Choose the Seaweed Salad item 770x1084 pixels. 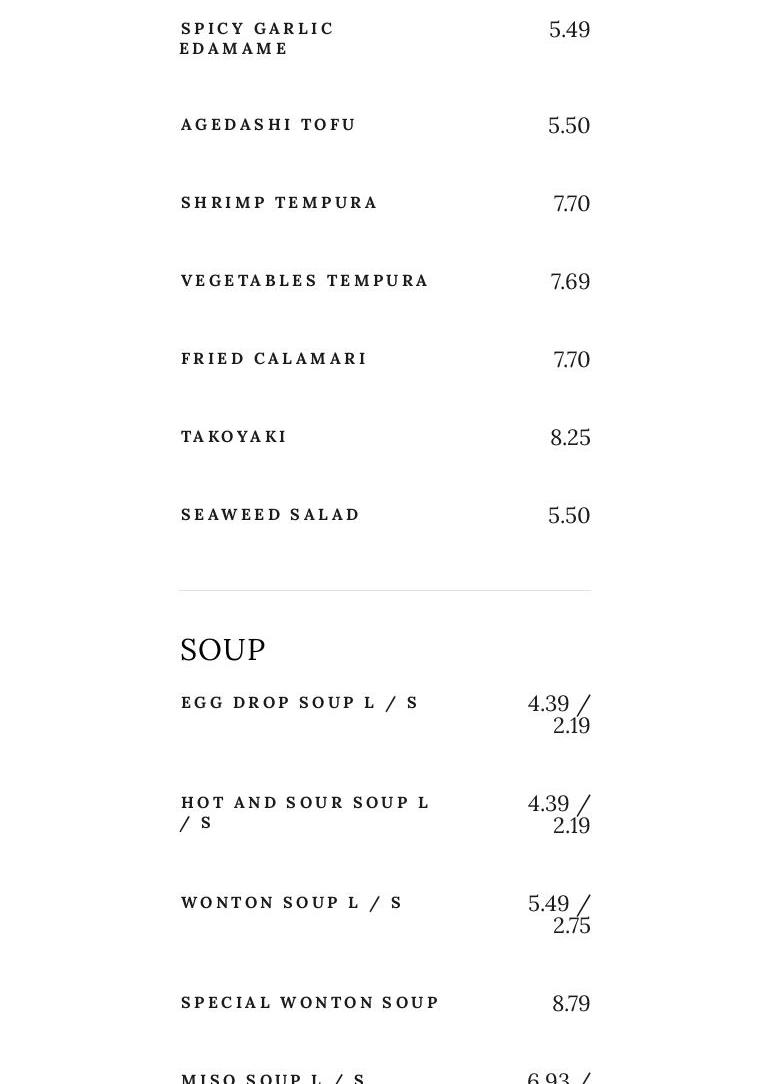pyautogui.click(x=270, y=515)
